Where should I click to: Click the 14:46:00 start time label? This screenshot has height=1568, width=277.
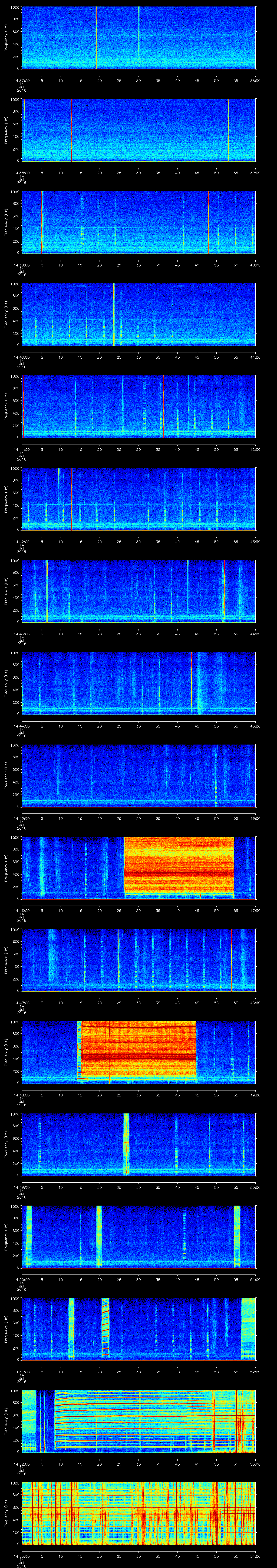coord(22,910)
